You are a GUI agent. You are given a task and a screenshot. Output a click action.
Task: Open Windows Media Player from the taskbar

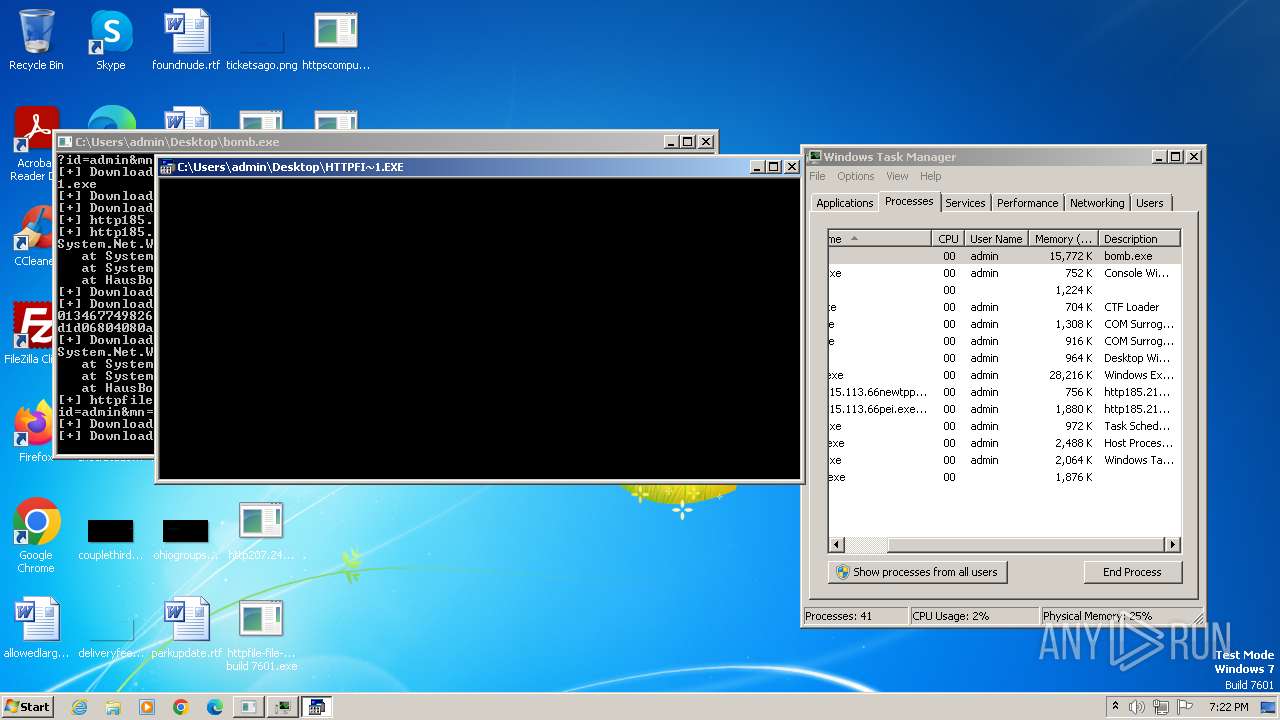(147, 707)
